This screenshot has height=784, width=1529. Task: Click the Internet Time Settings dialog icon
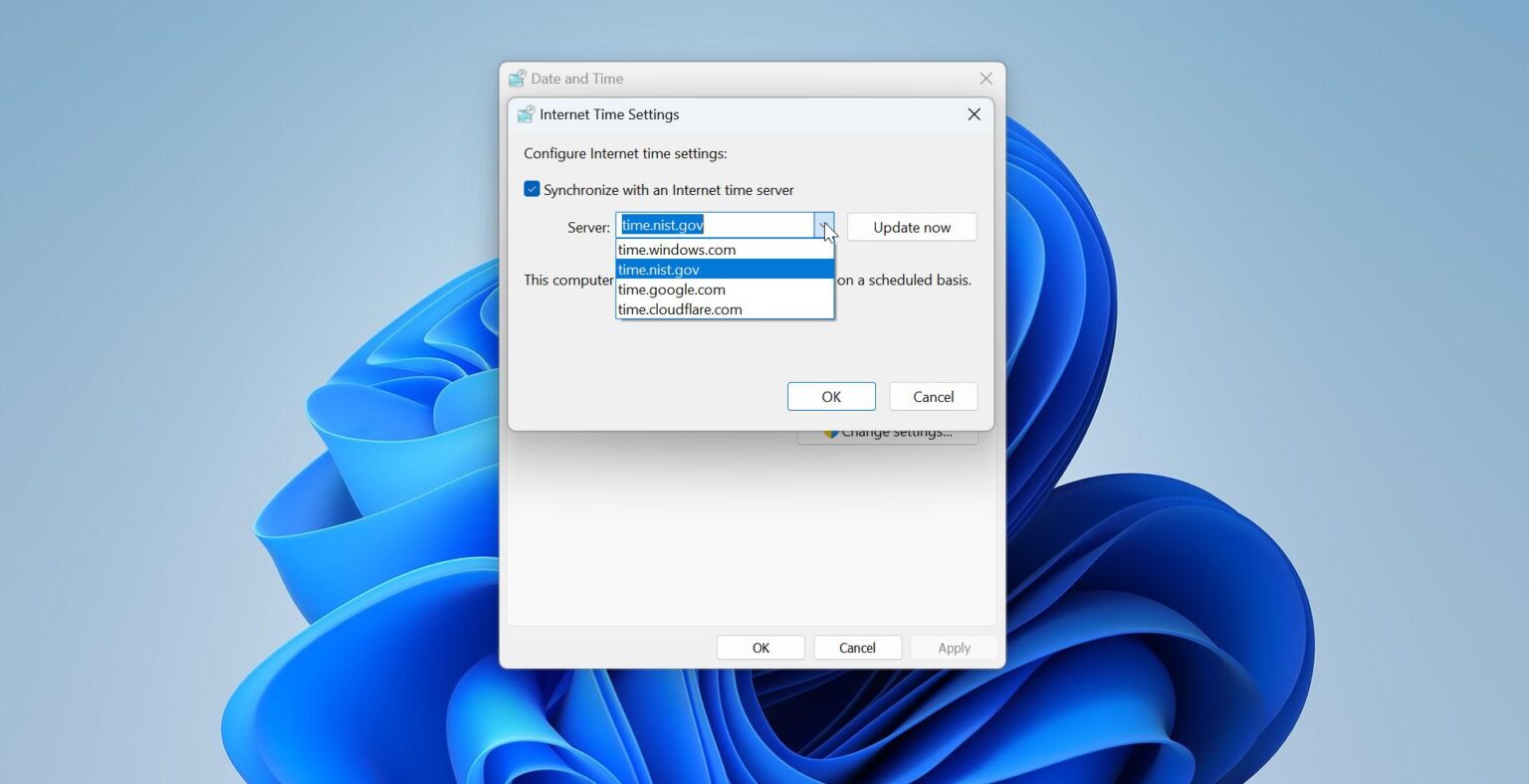pos(525,113)
